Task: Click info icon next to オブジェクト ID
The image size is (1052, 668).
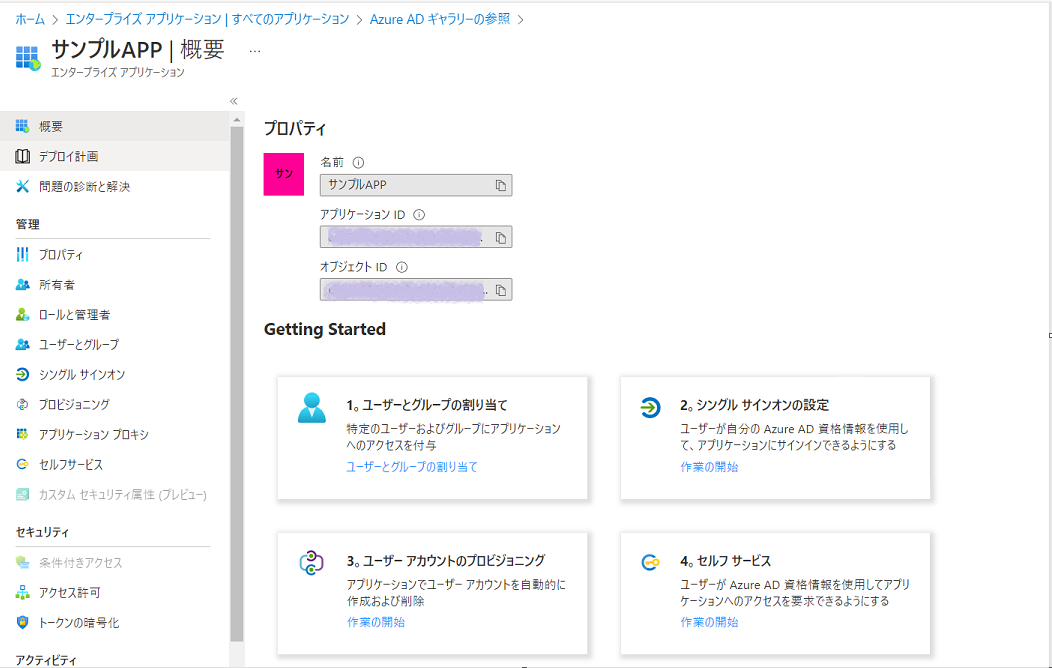Action: [x=402, y=267]
